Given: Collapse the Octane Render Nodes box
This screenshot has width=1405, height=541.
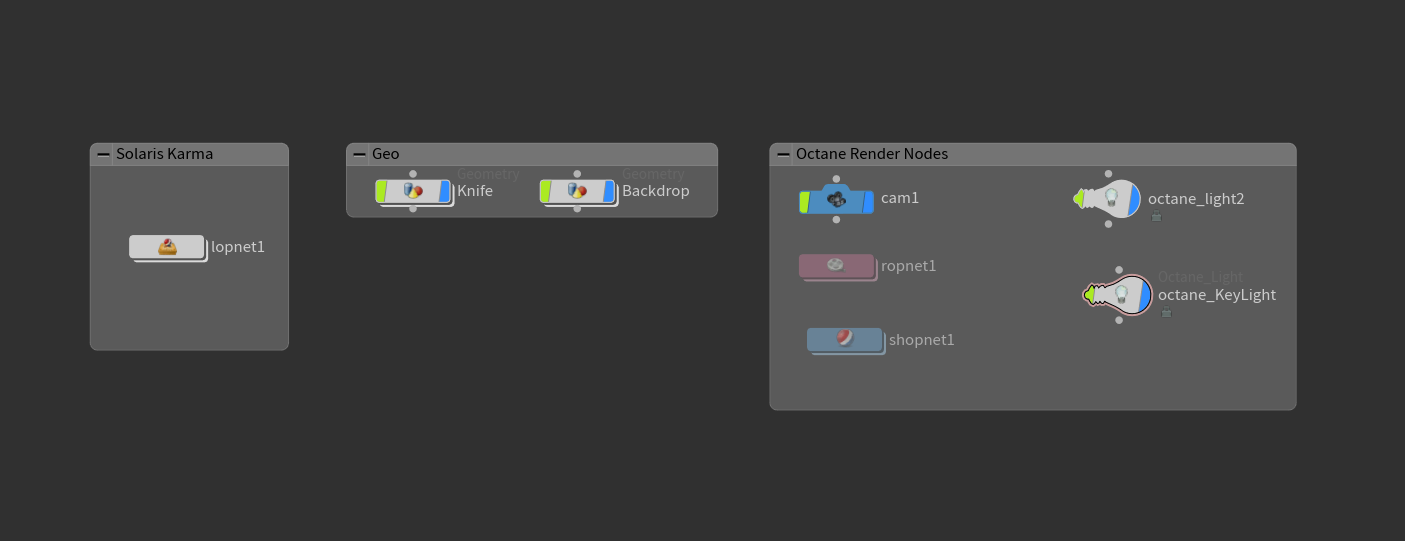Looking at the screenshot, I should click(783, 154).
